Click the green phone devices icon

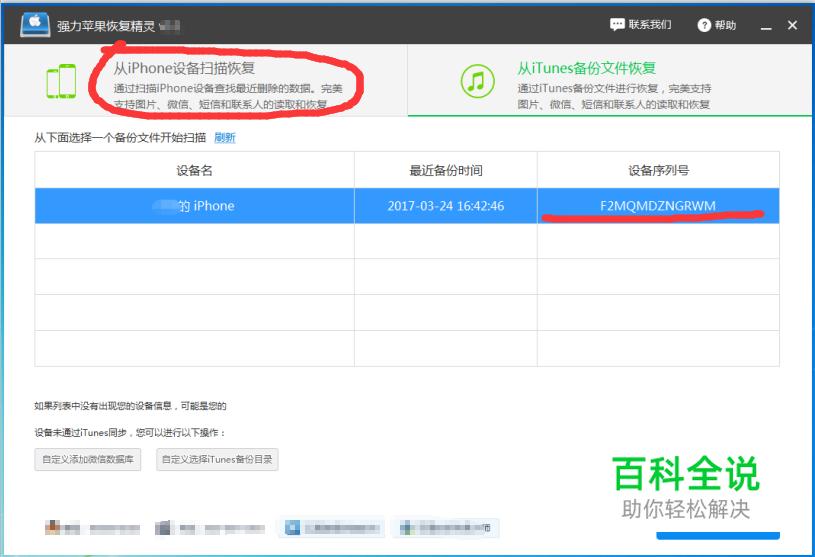tap(61, 81)
